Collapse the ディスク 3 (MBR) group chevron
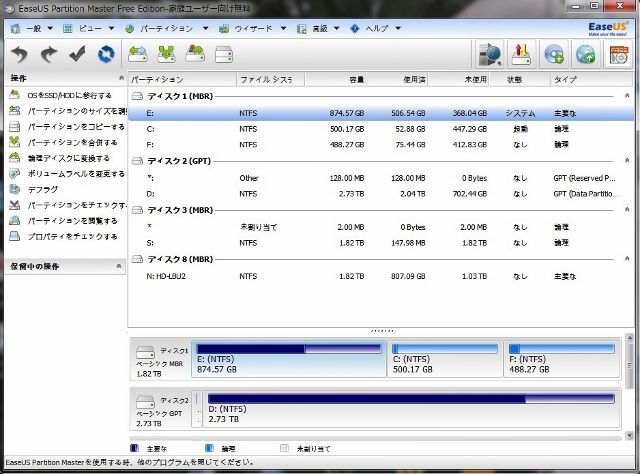Screen dimensions: 640x474 627,209
